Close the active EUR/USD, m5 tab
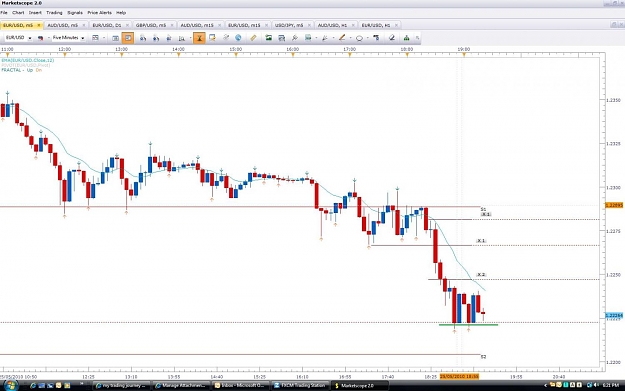 [x=39, y=25]
